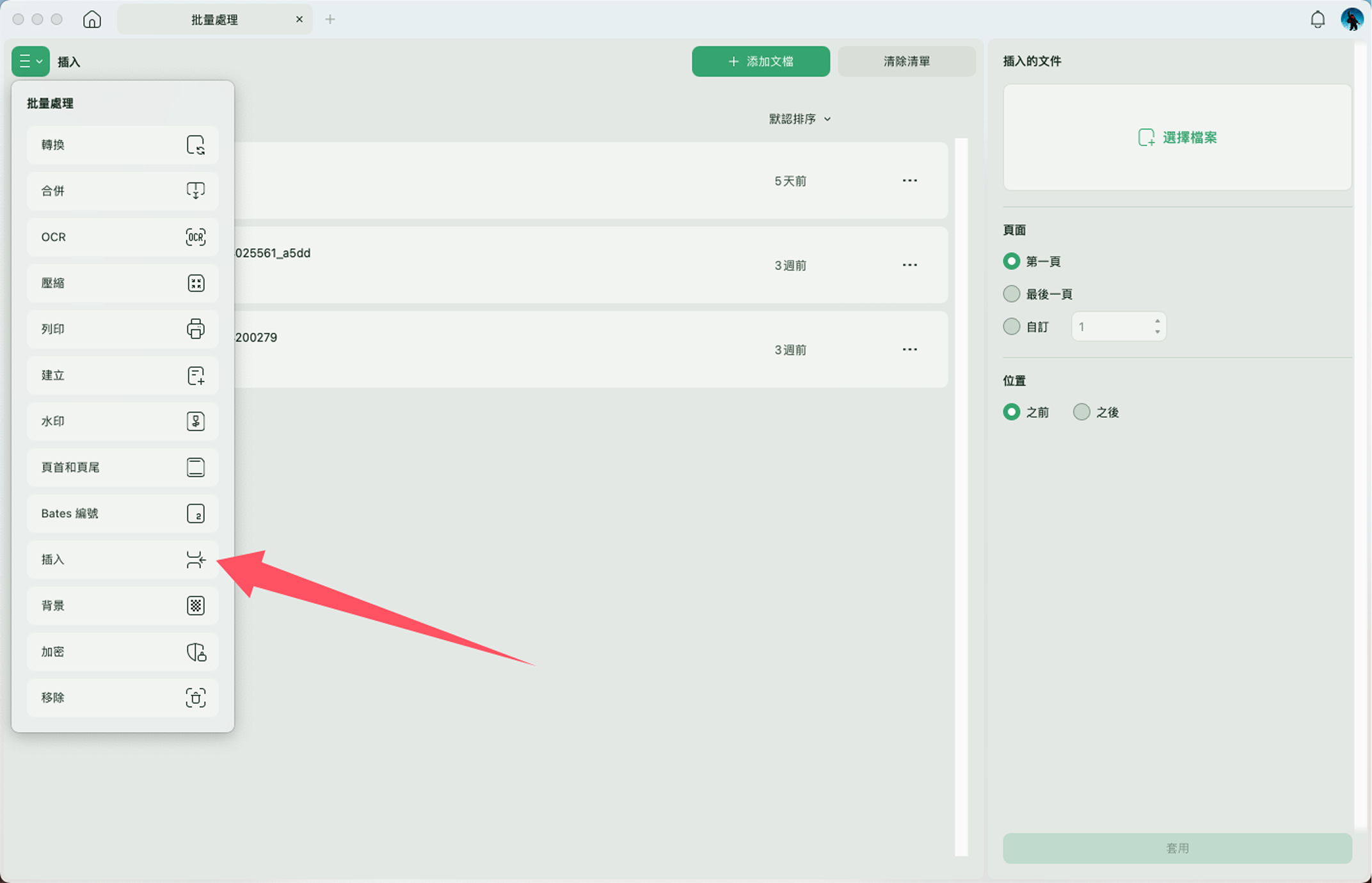This screenshot has width=1372, height=883.
Task: Click the 列印 printer icon
Action: (x=196, y=329)
